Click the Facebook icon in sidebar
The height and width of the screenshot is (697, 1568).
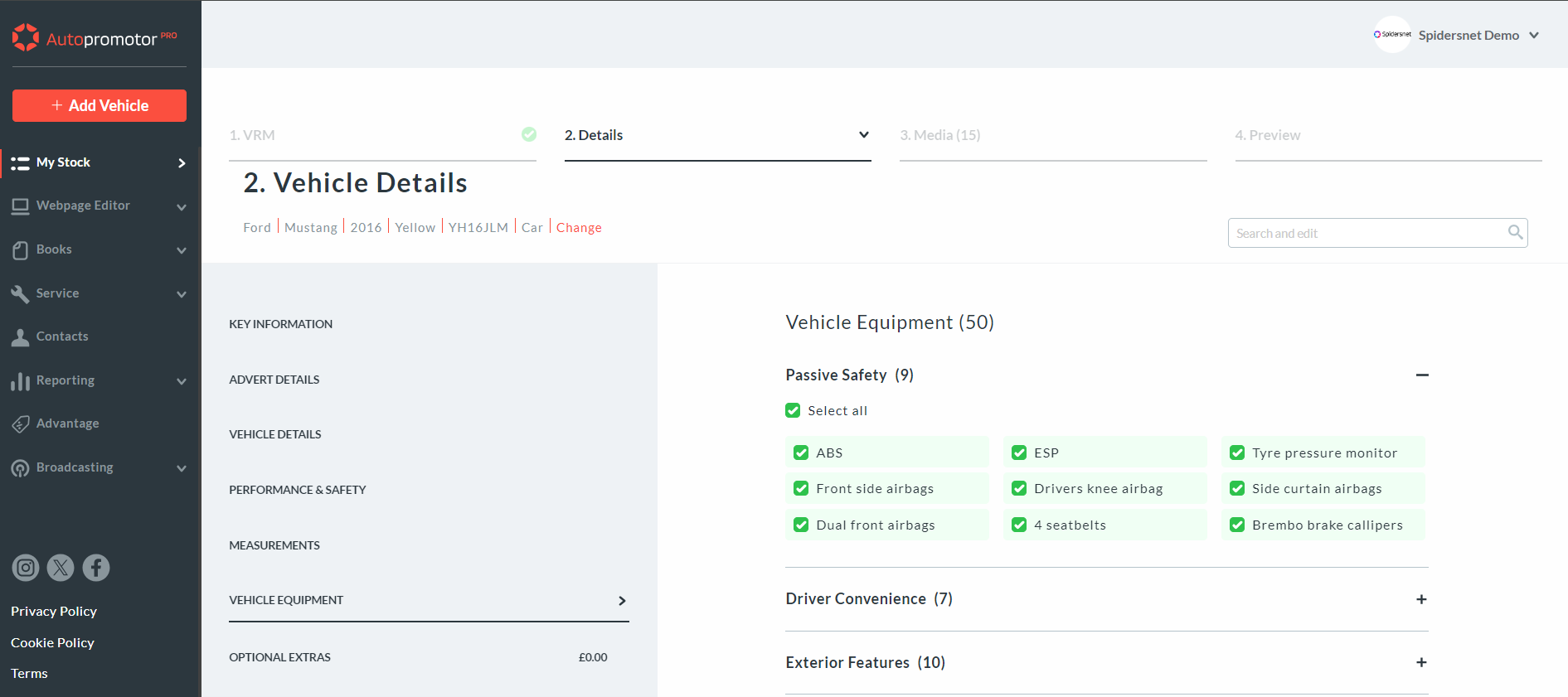[96, 568]
